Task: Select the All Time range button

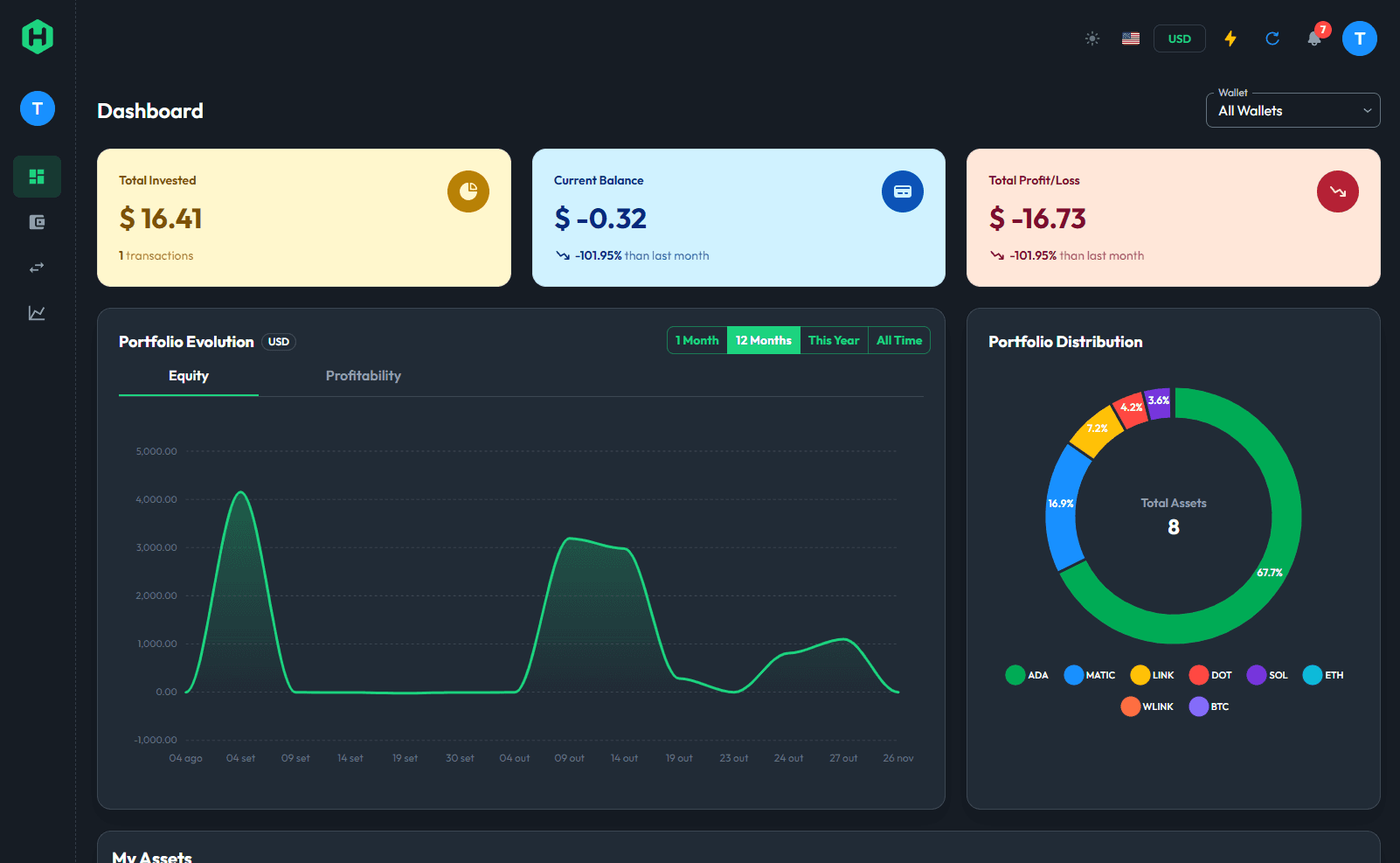Action: point(898,340)
